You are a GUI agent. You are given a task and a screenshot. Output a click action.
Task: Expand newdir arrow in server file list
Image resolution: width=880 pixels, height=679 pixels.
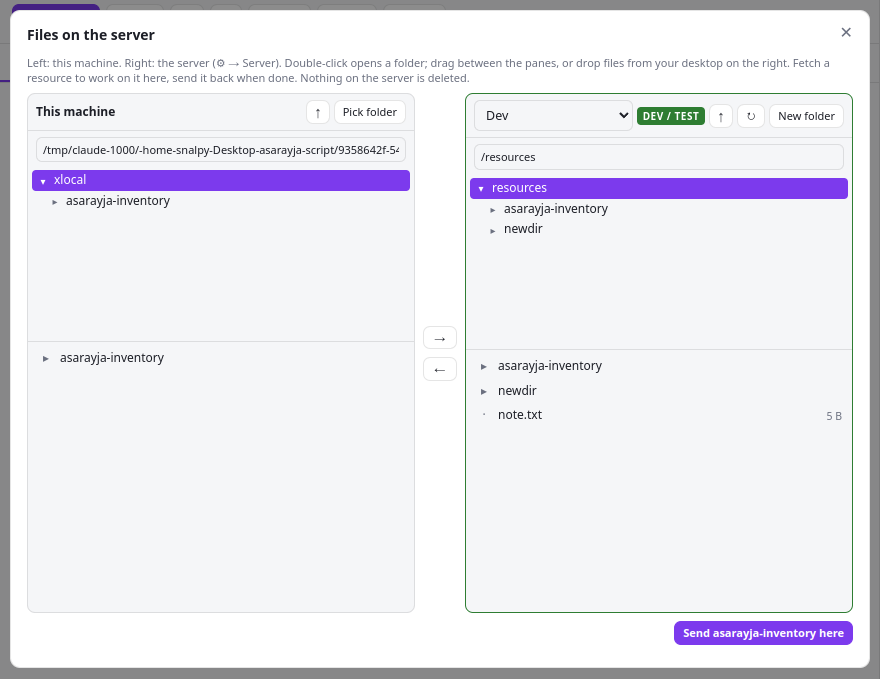pos(483,391)
